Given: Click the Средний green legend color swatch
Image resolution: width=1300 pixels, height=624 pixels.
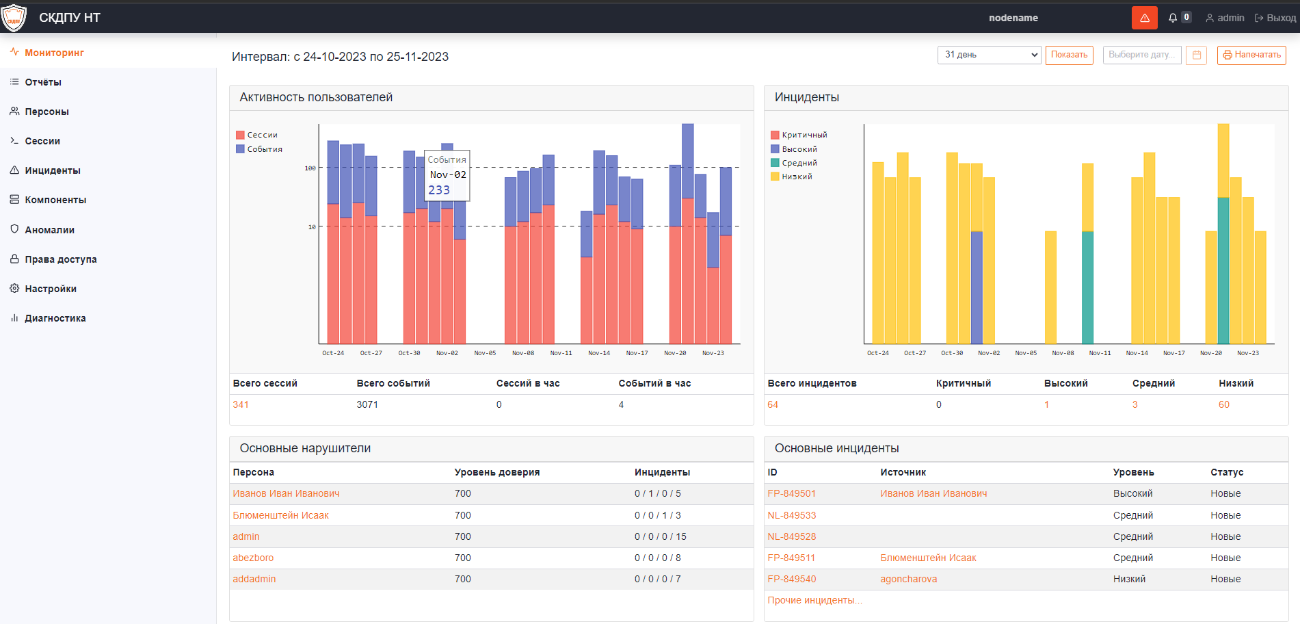Looking at the screenshot, I should coord(775,163).
